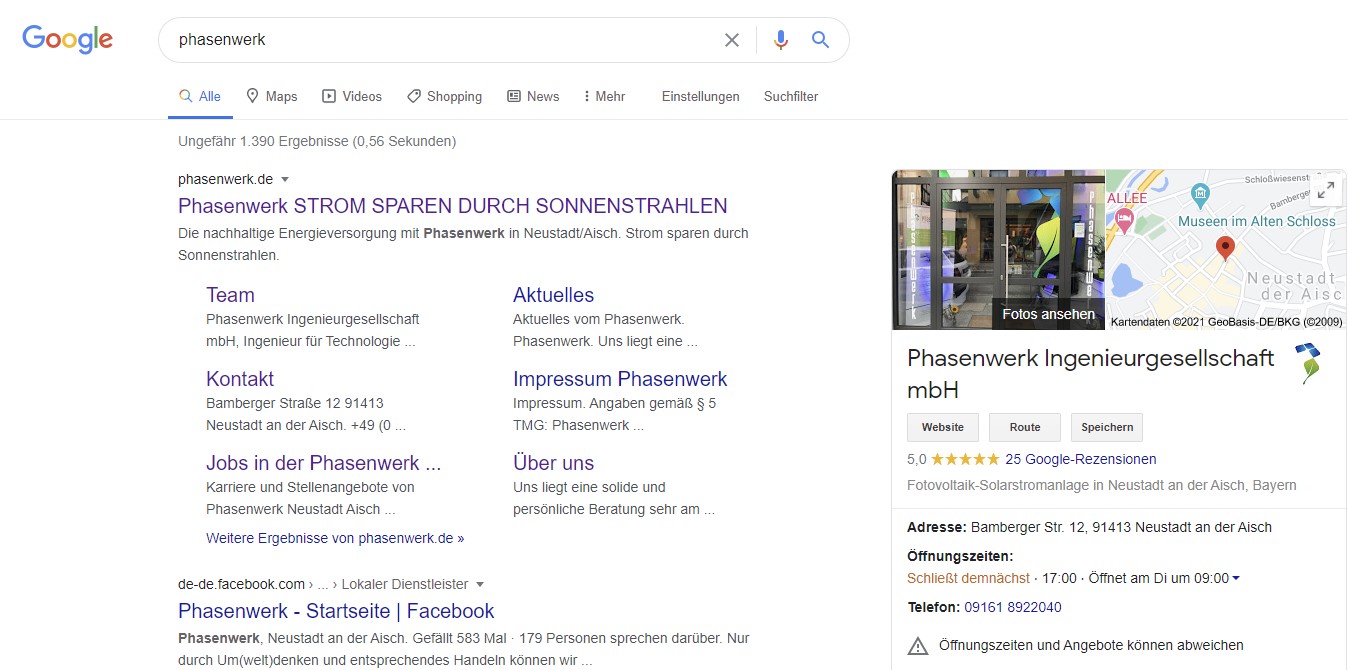Start voice search with microphone icon
This screenshot has width=1348, height=670.
[781, 40]
